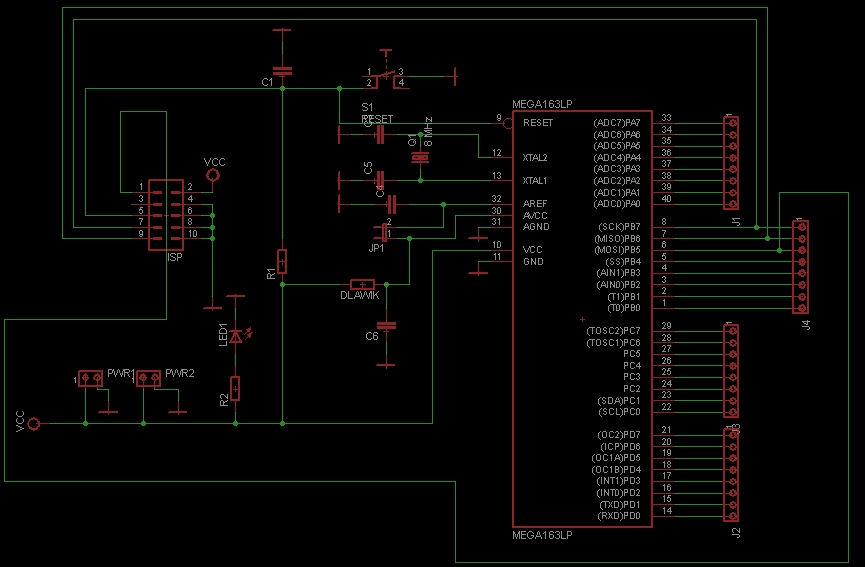The height and width of the screenshot is (567, 865).
Task: Click the (OC1A)PD5 pin label
Action: [616, 458]
